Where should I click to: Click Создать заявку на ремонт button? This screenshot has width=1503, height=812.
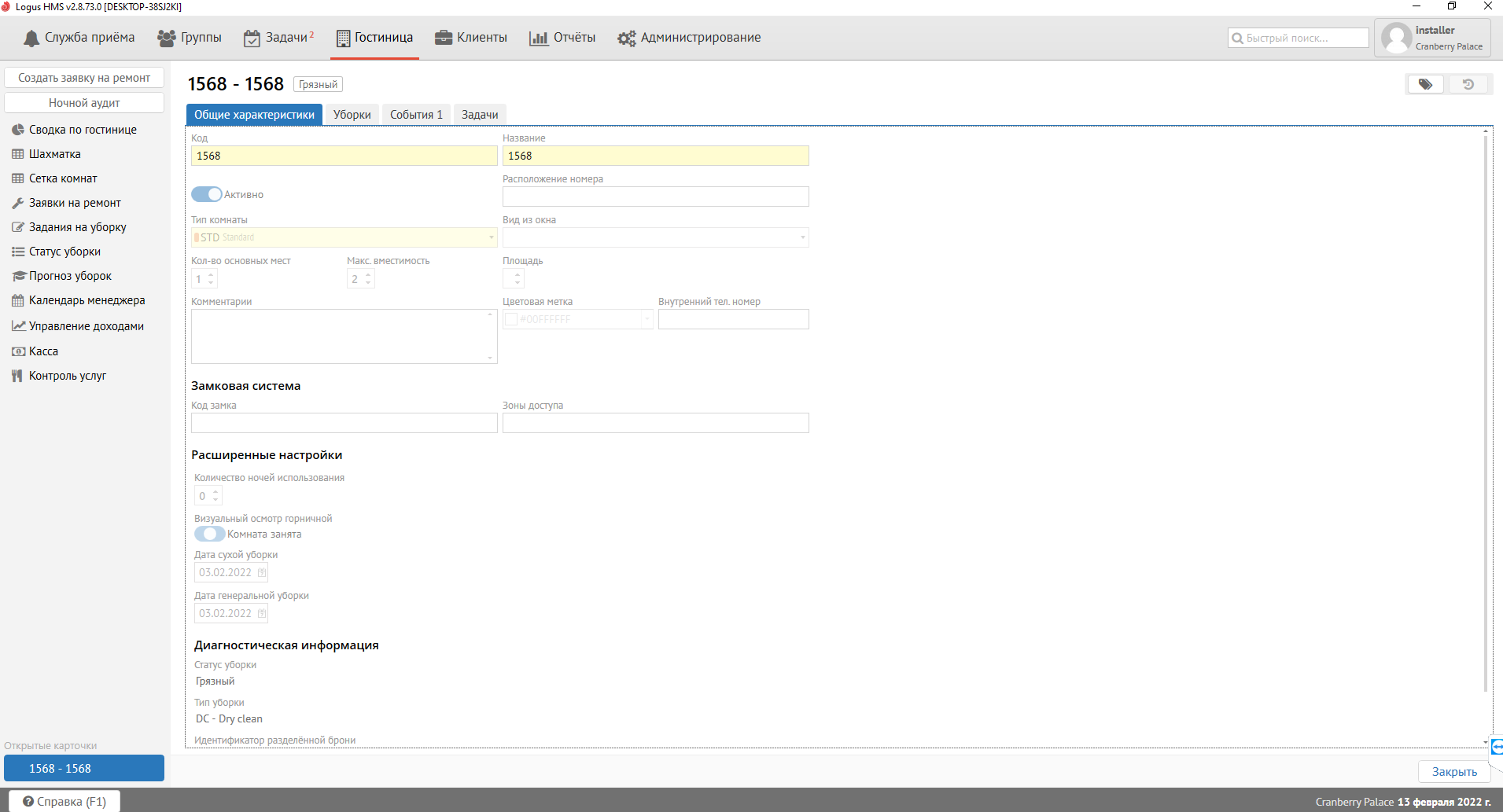tap(84, 78)
